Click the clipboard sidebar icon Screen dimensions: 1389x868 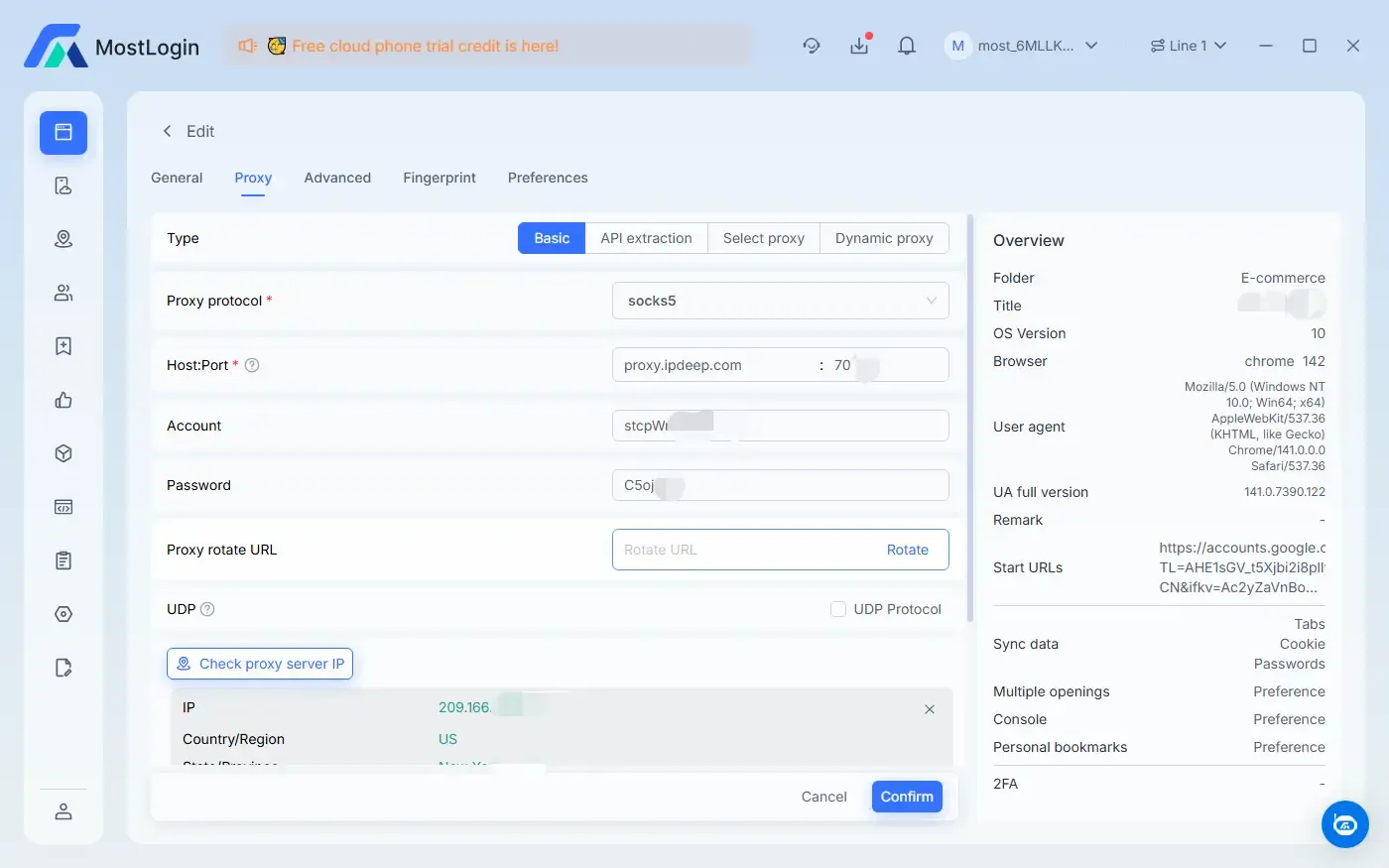63,560
